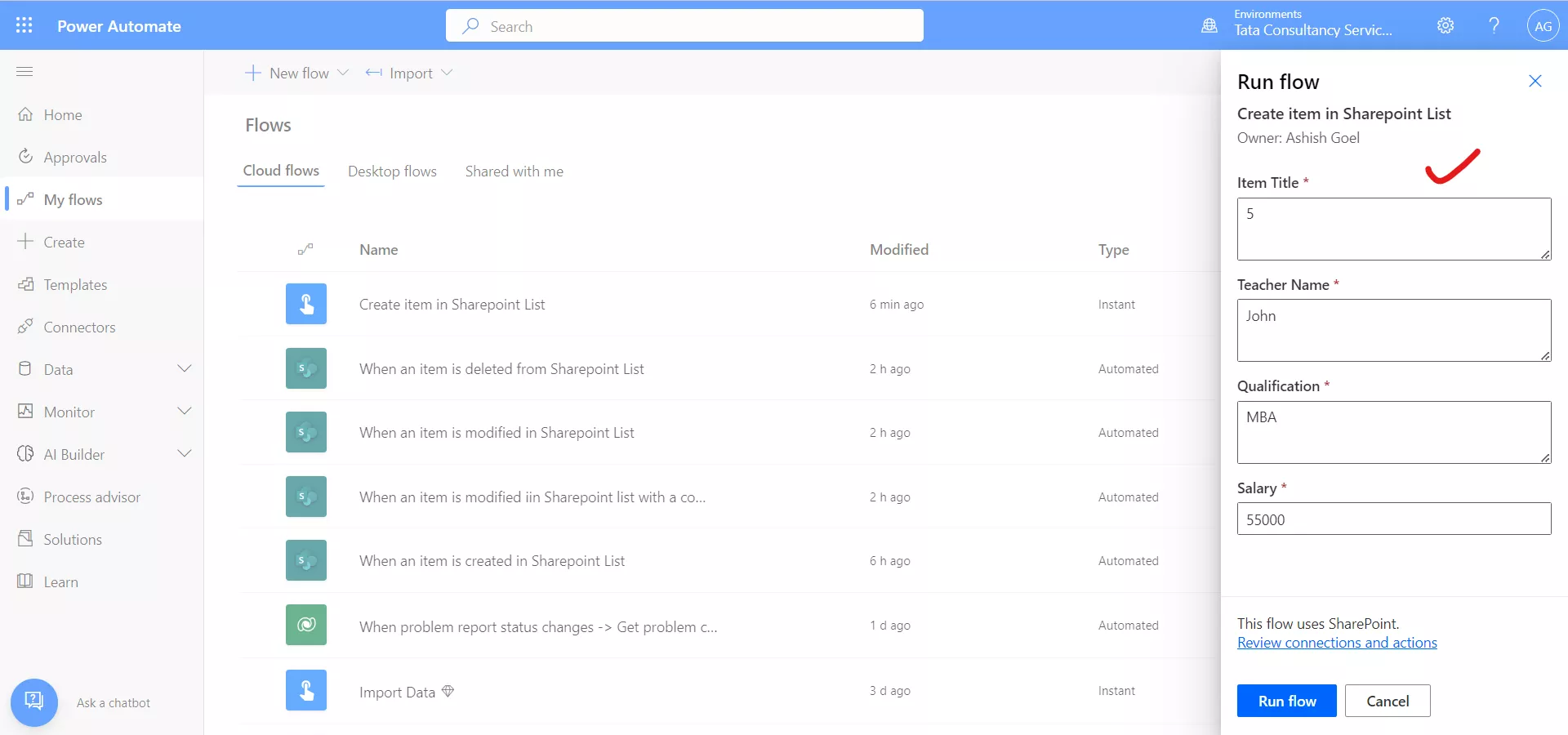Expand the Data section chevron
Screen dimensions: 1568x735
[185, 368]
